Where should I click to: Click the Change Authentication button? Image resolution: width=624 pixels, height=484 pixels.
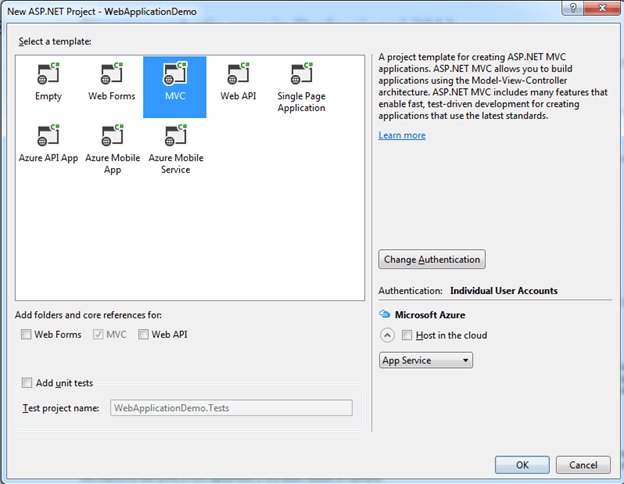coord(432,260)
